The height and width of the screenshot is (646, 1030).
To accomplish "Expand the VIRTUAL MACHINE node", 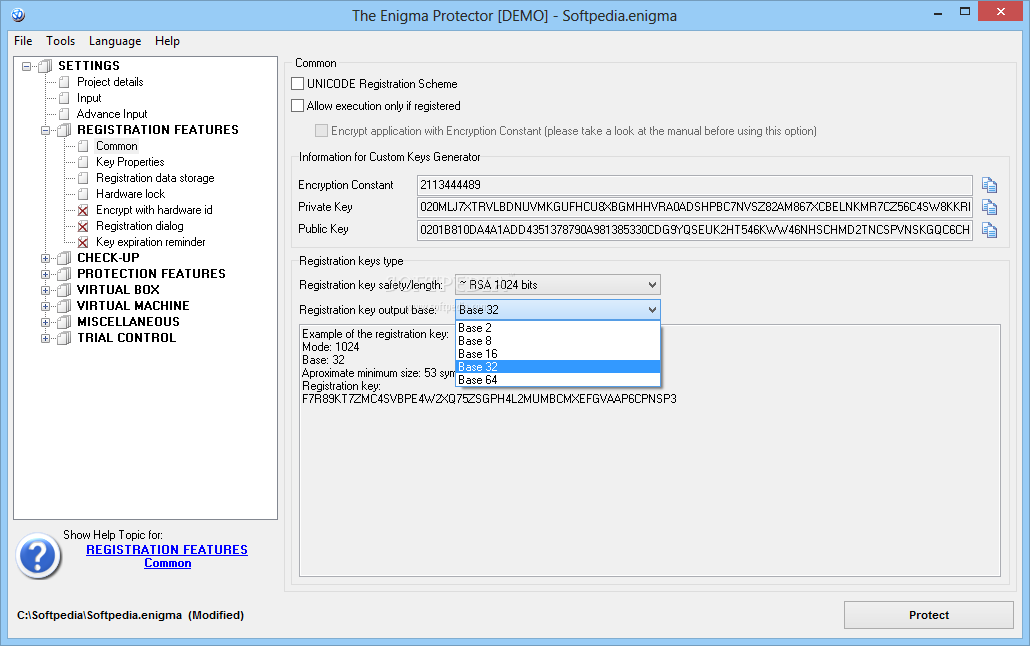I will 45,306.
